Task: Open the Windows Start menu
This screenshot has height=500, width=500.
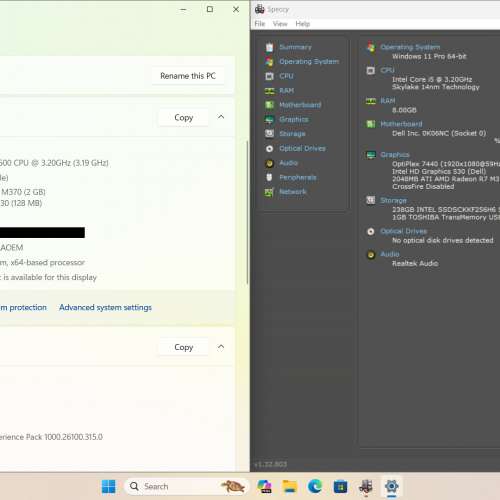Action: coord(108,486)
